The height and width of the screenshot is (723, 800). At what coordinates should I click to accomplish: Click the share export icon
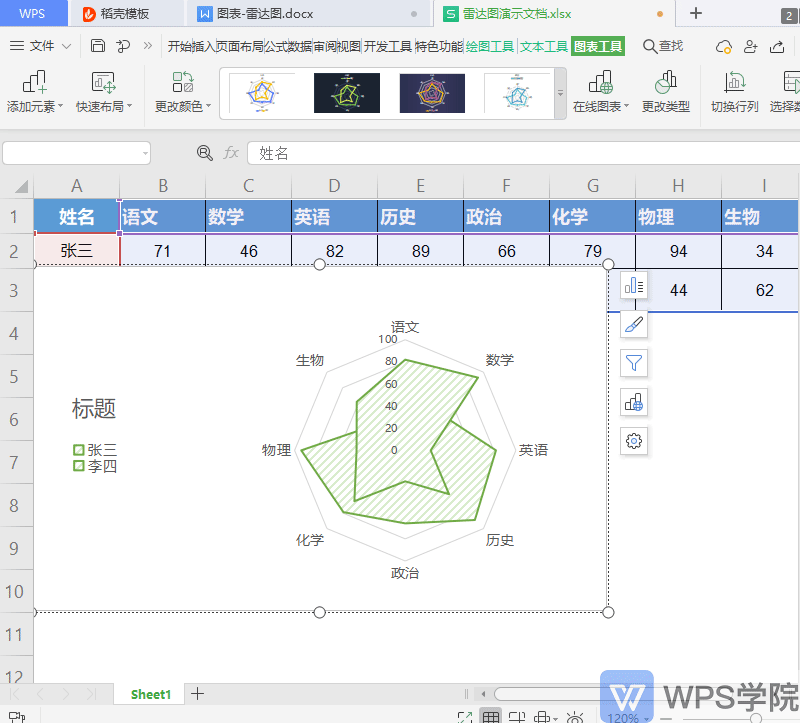[x=777, y=46]
